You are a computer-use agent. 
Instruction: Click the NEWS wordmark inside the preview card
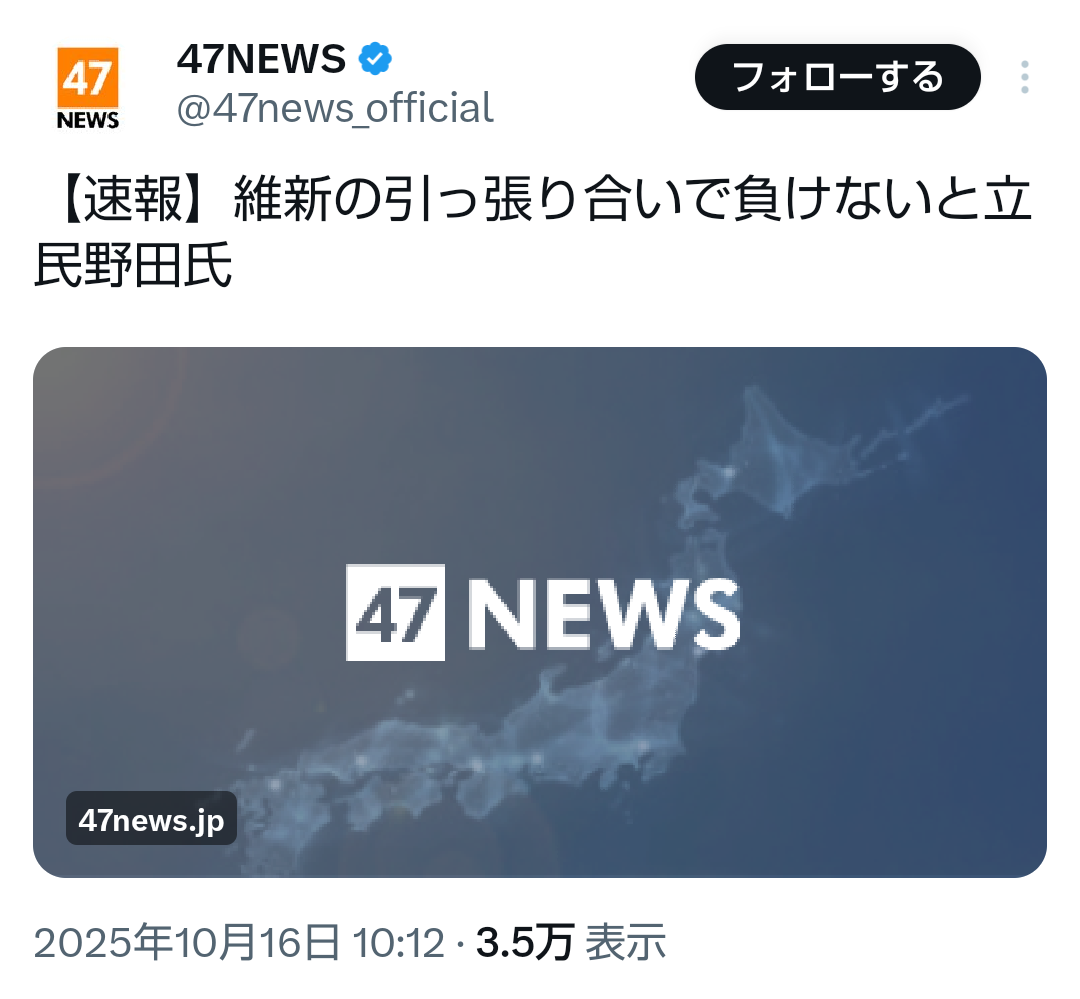point(605,613)
